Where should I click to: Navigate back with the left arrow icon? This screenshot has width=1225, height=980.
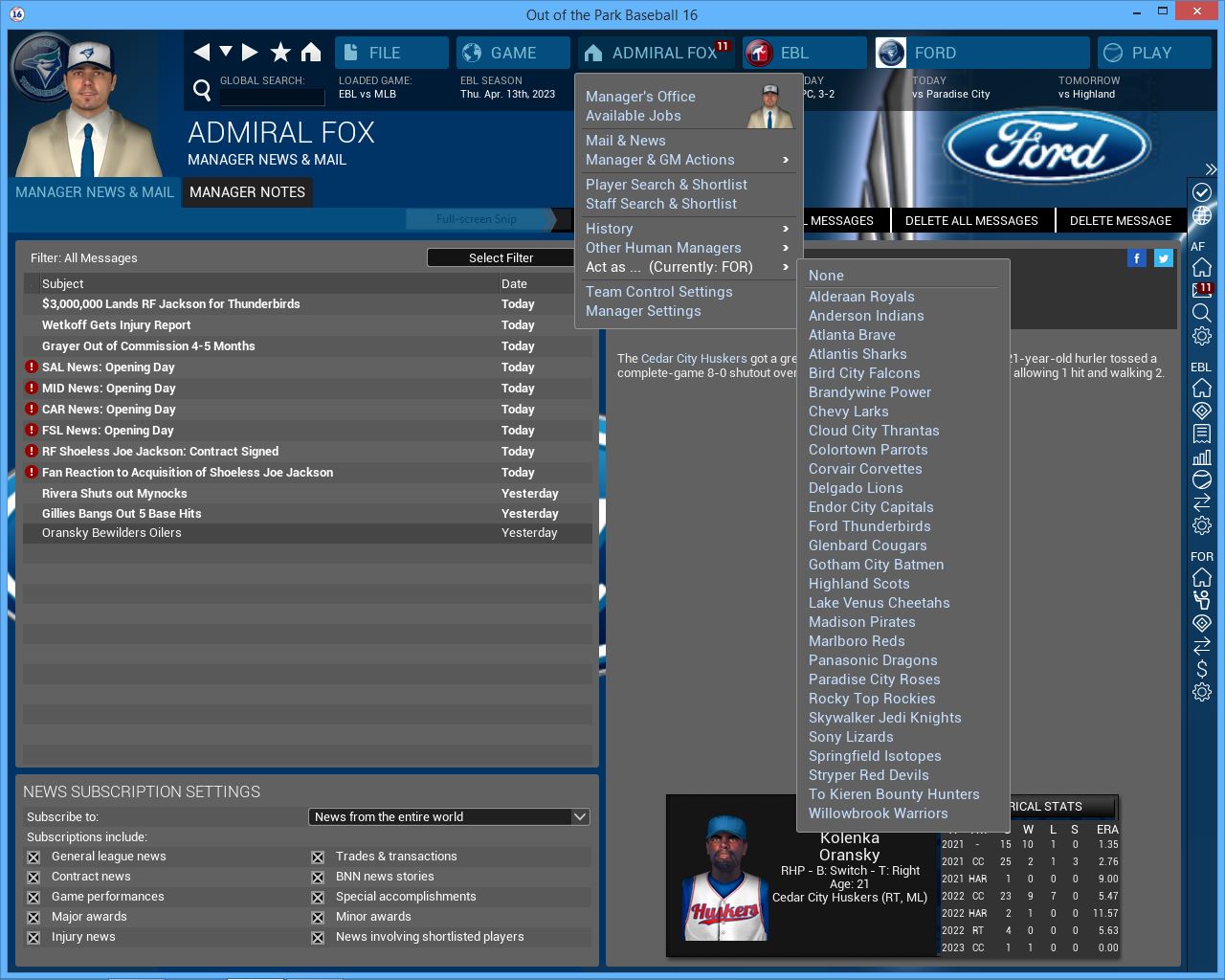pyautogui.click(x=201, y=53)
